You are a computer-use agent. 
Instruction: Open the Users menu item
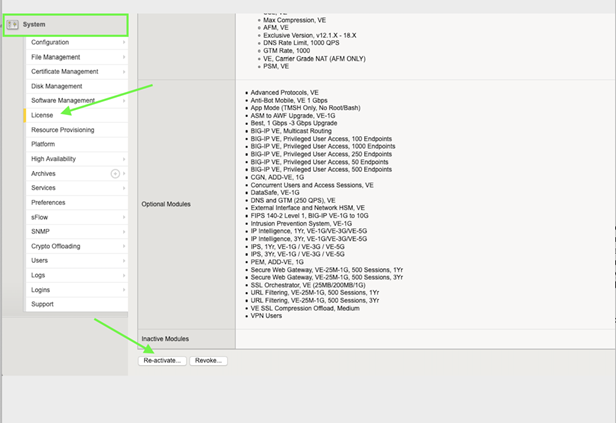[x=77, y=260]
